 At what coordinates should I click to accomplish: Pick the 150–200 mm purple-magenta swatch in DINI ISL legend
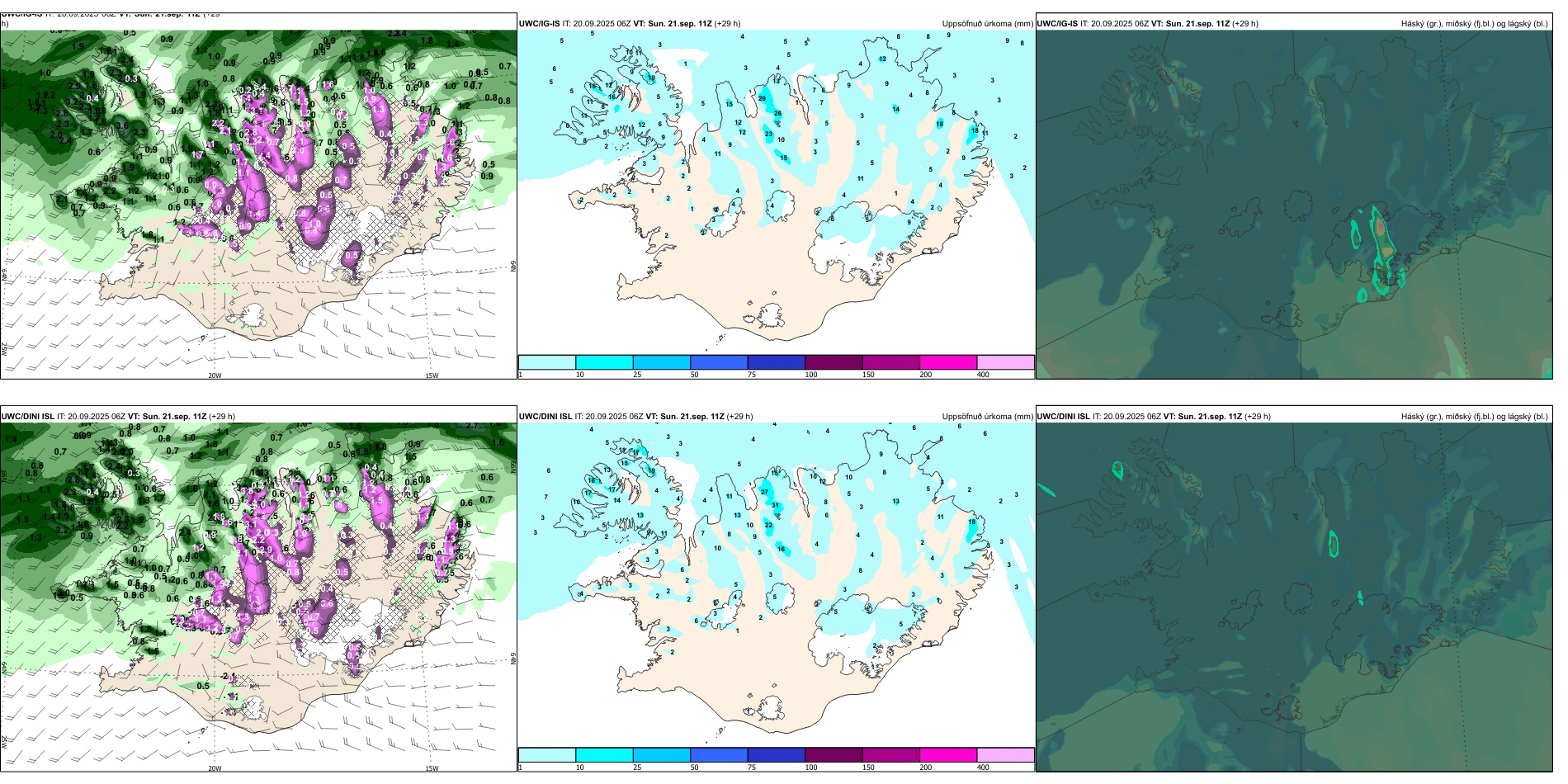pos(891,755)
